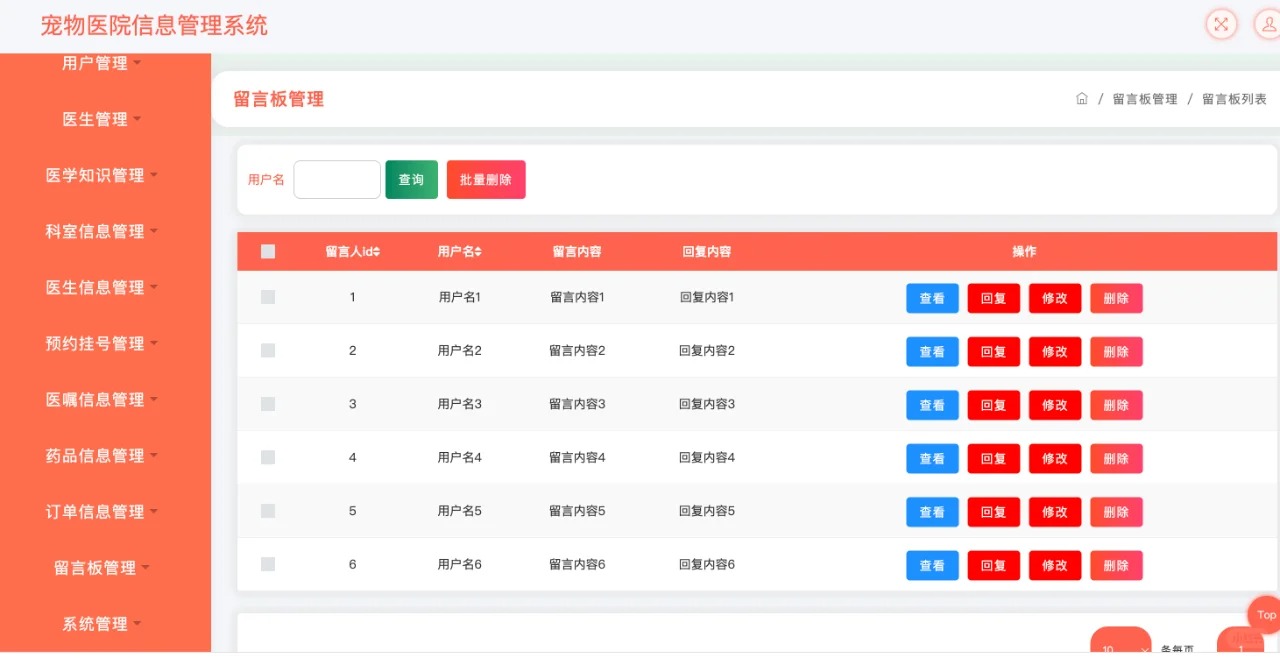
Task: Click 回复 button for row 用户名1
Action: [993, 298]
